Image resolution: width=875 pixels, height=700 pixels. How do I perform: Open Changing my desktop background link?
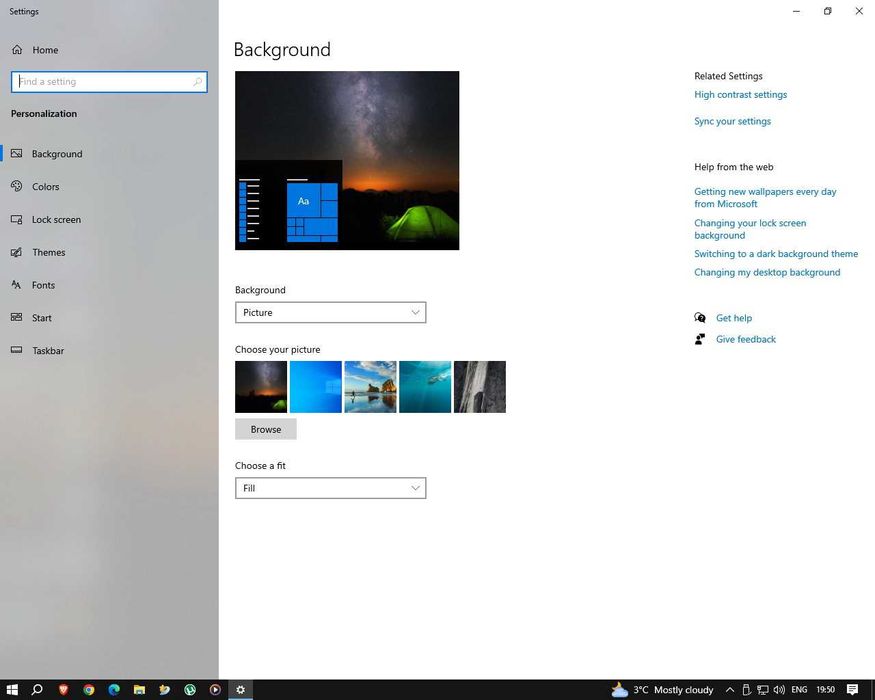[x=767, y=272]
